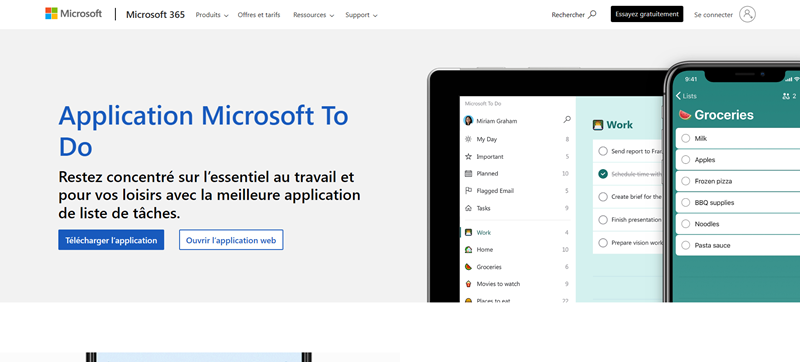Click the Movies to watch popcorn icon

[468, 283]
